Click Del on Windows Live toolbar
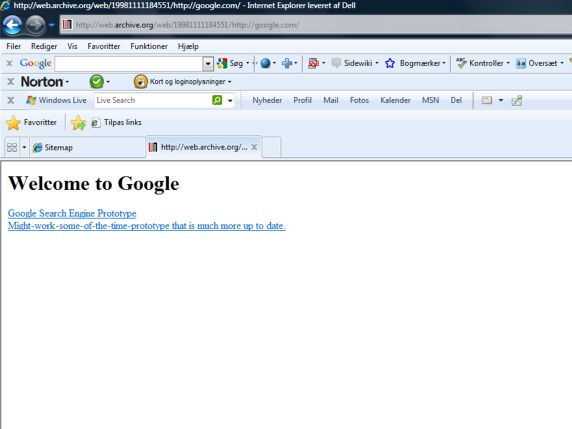 (x=456, y=100)
